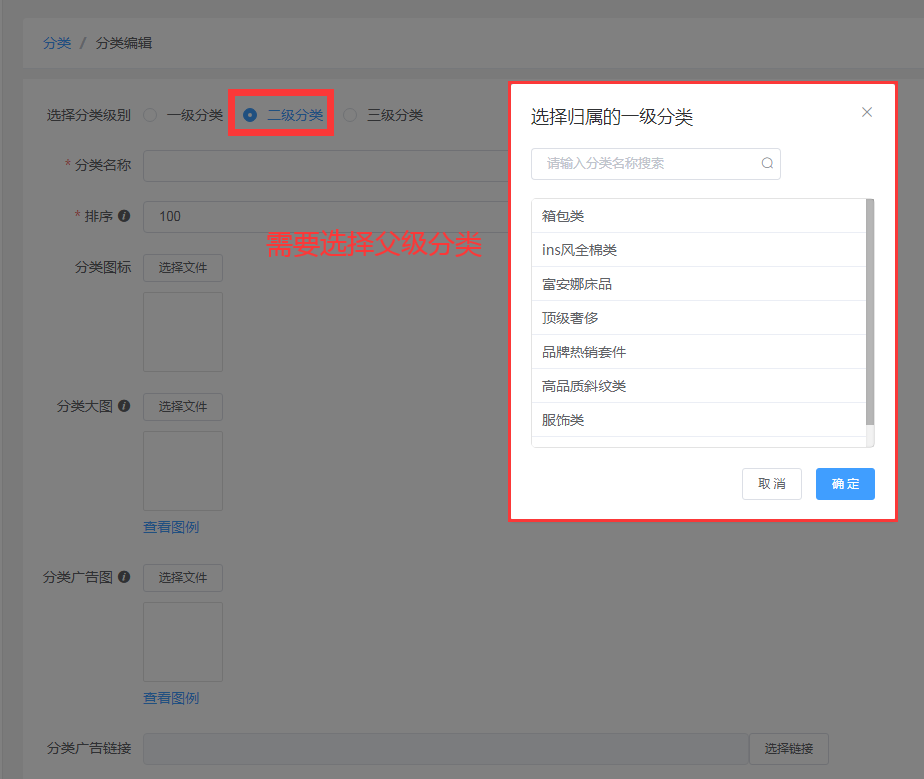Choose 服饰类 from the category list
924x779 pixels.
pyautogui.click(x=698, y=420)
